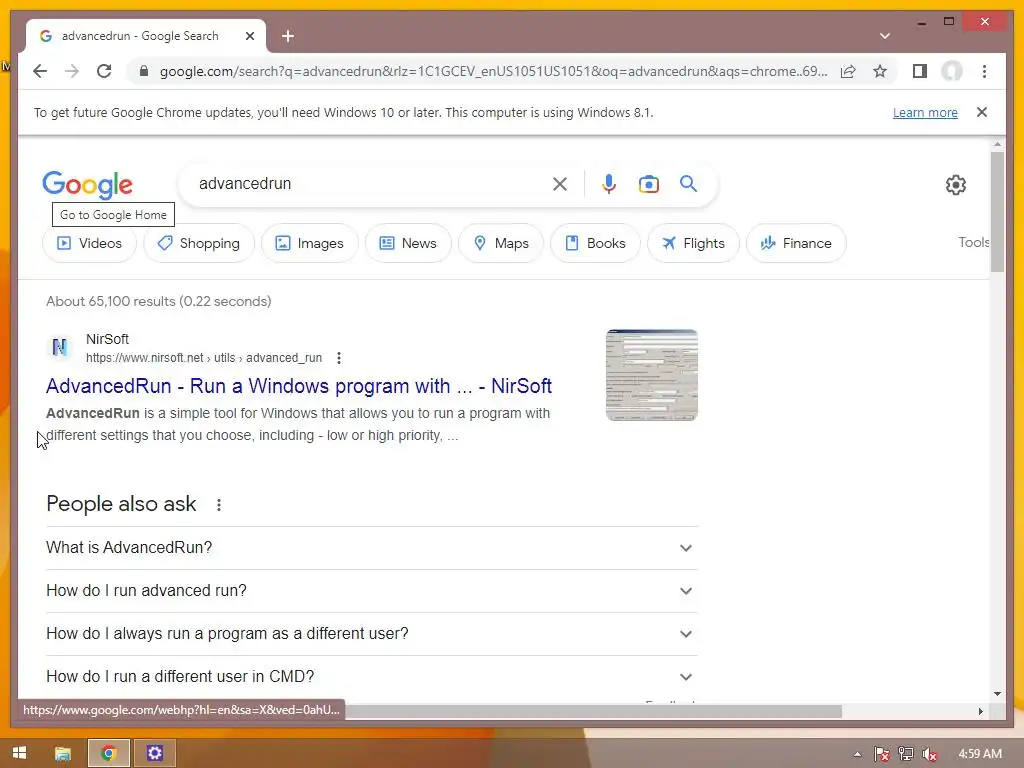The image size is (1024, 768).
Task: Open Chrome side panel
Action: tap(920, 71)
